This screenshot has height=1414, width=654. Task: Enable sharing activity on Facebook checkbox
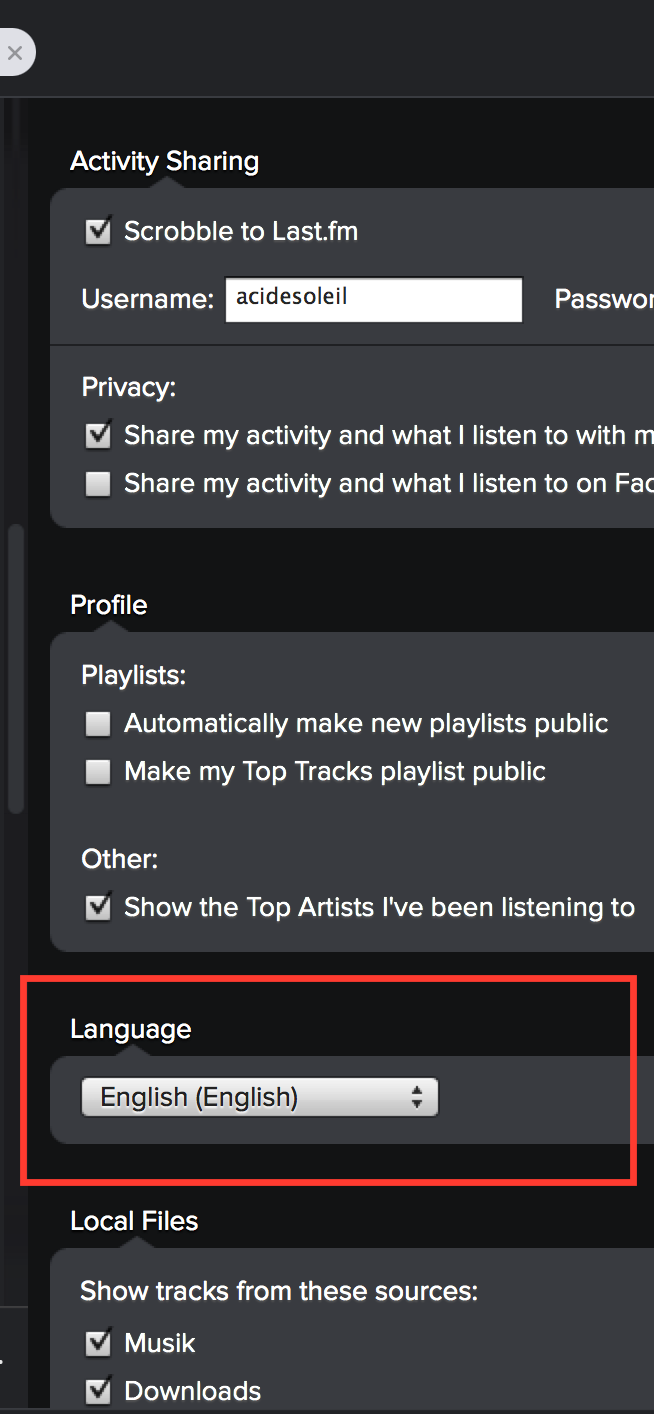[x=98, y=484]
